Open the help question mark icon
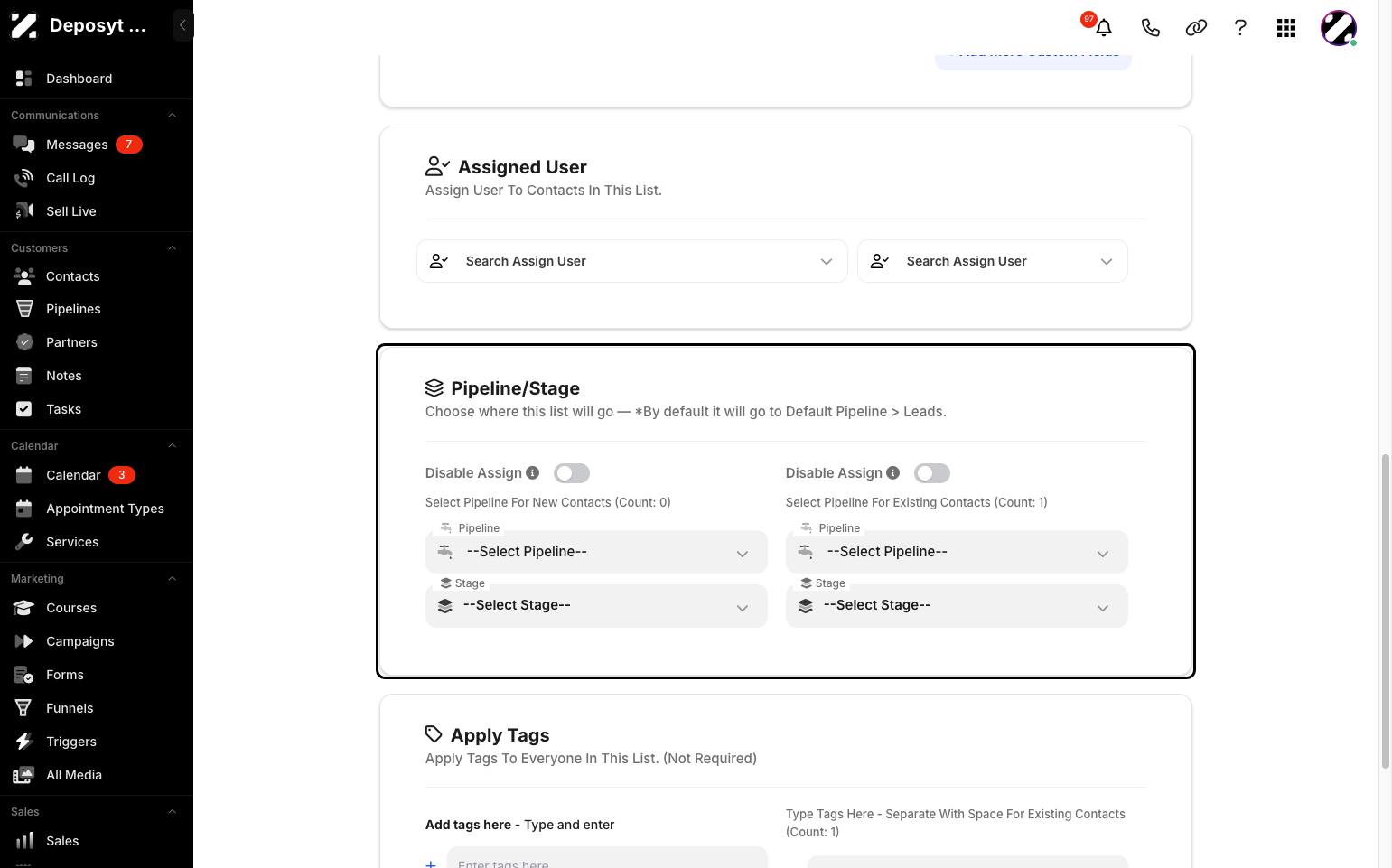Viewport: 1392px width, 868px height. 1240,28
